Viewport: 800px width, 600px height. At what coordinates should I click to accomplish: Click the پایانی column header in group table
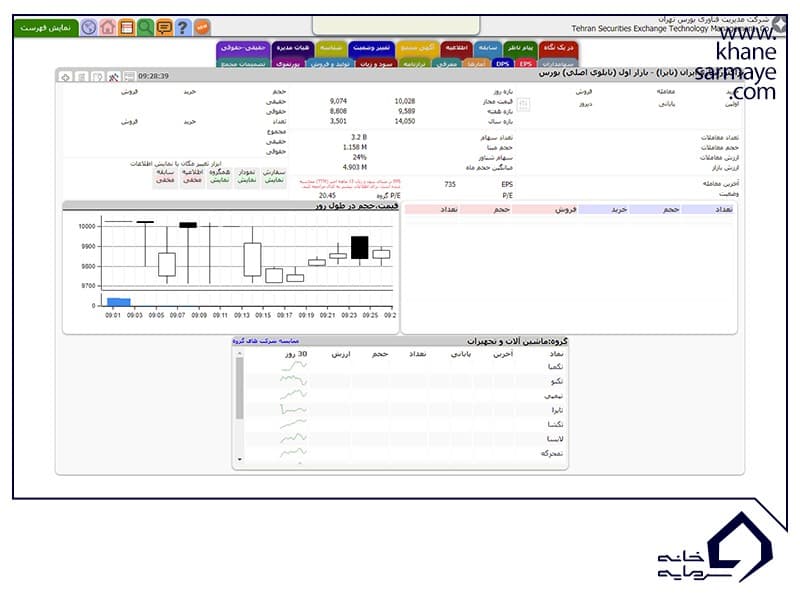point(461,354)
